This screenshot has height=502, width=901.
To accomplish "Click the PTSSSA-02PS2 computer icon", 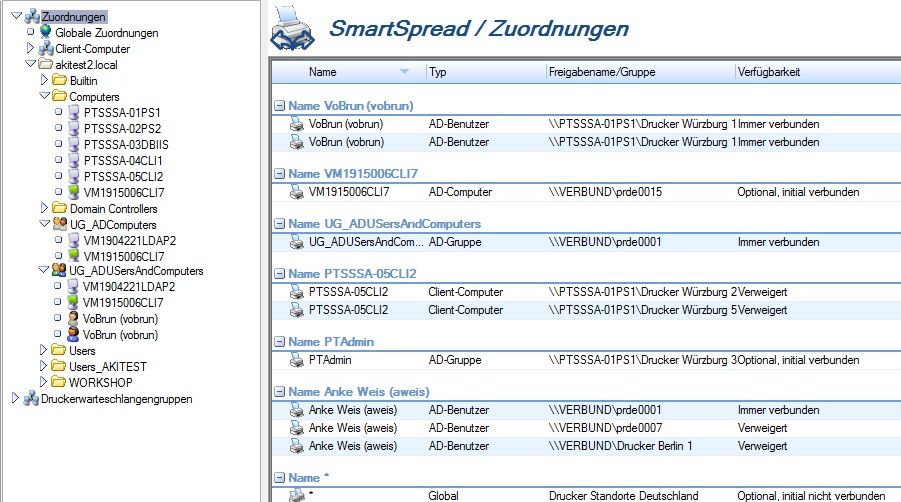I will (74, 129).
